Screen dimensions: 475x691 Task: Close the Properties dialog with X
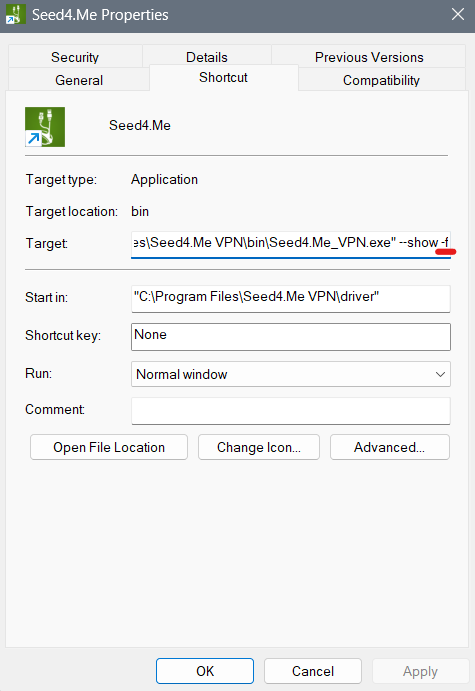click(458, 15)
